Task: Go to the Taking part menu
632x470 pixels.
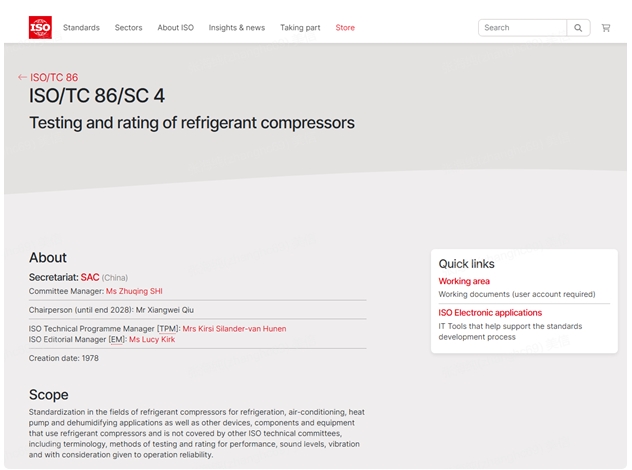Action: pos(300,28)
